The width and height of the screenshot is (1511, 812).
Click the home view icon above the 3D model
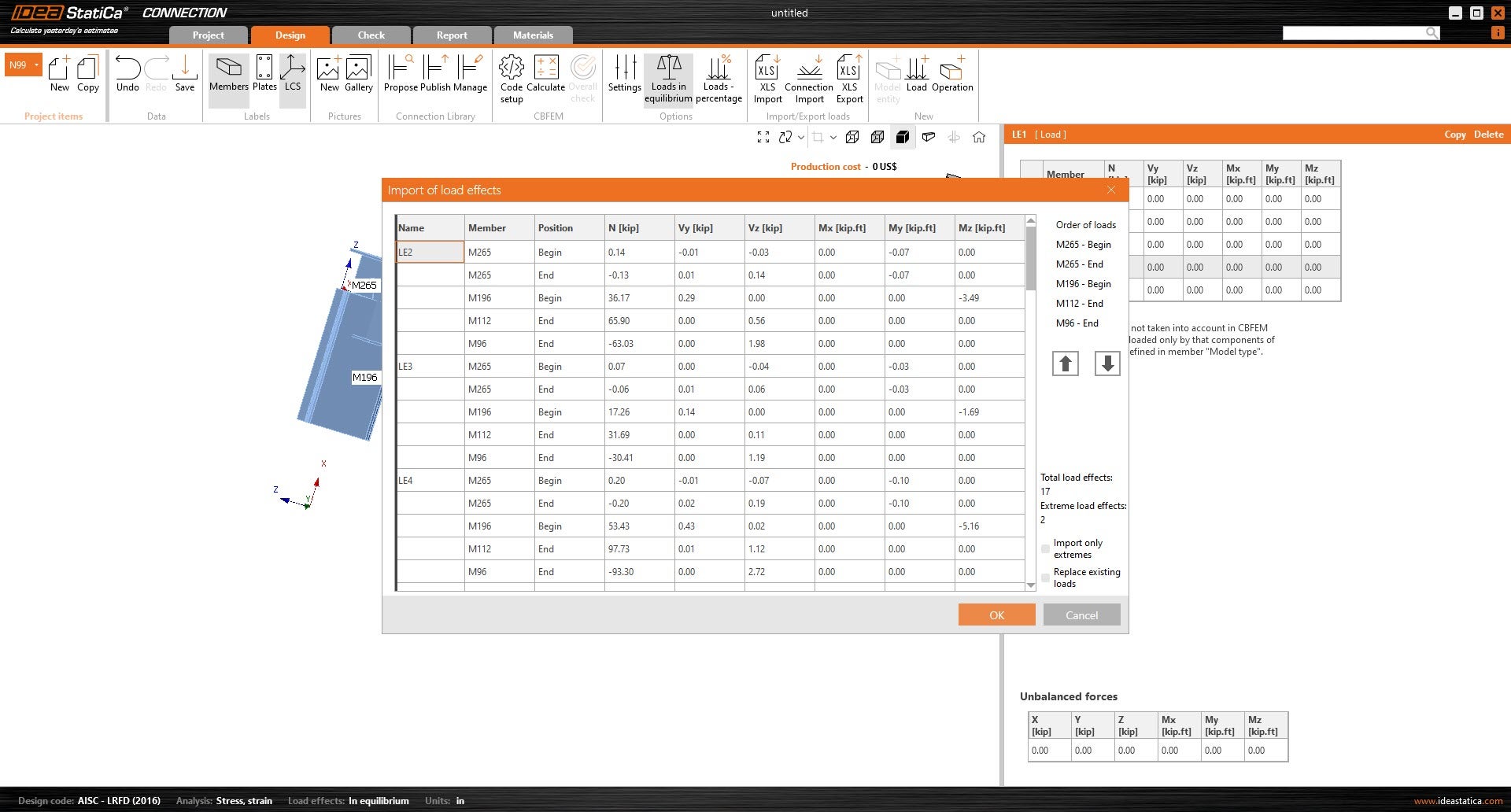click(x=979, y=137)
